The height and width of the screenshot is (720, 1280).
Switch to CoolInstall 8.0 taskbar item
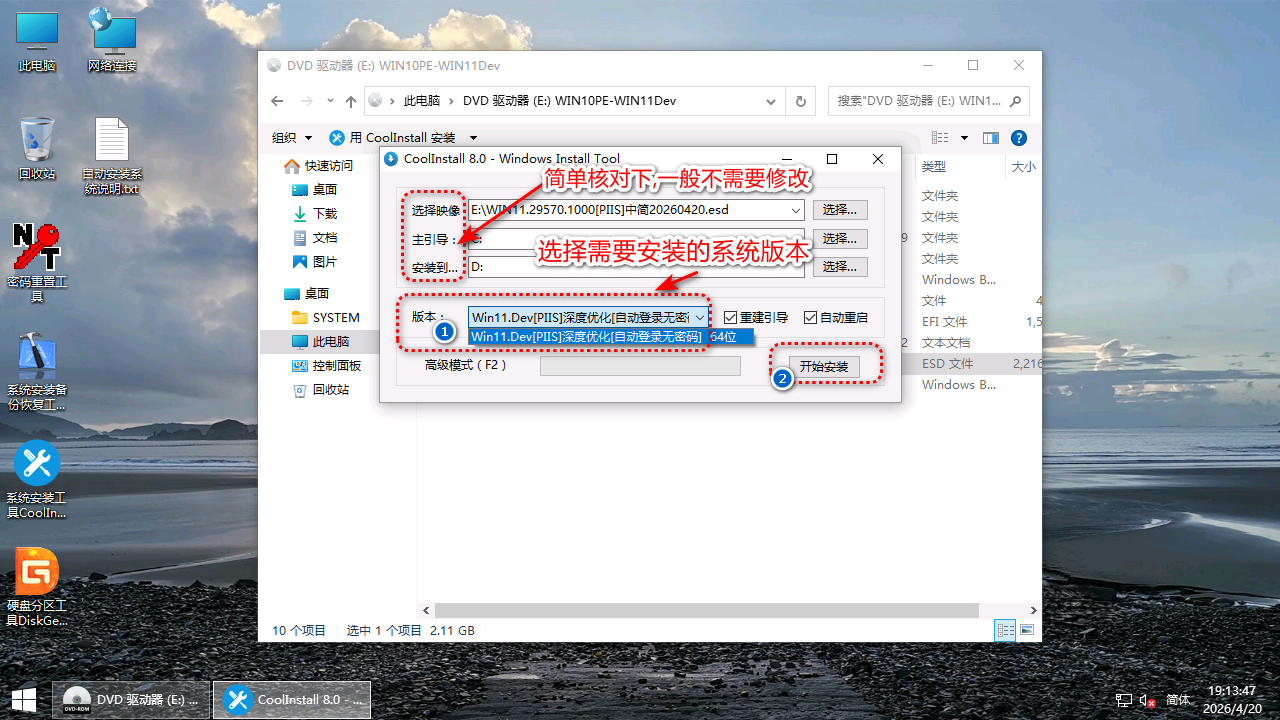pyautogui.click(x=292, y=700)
